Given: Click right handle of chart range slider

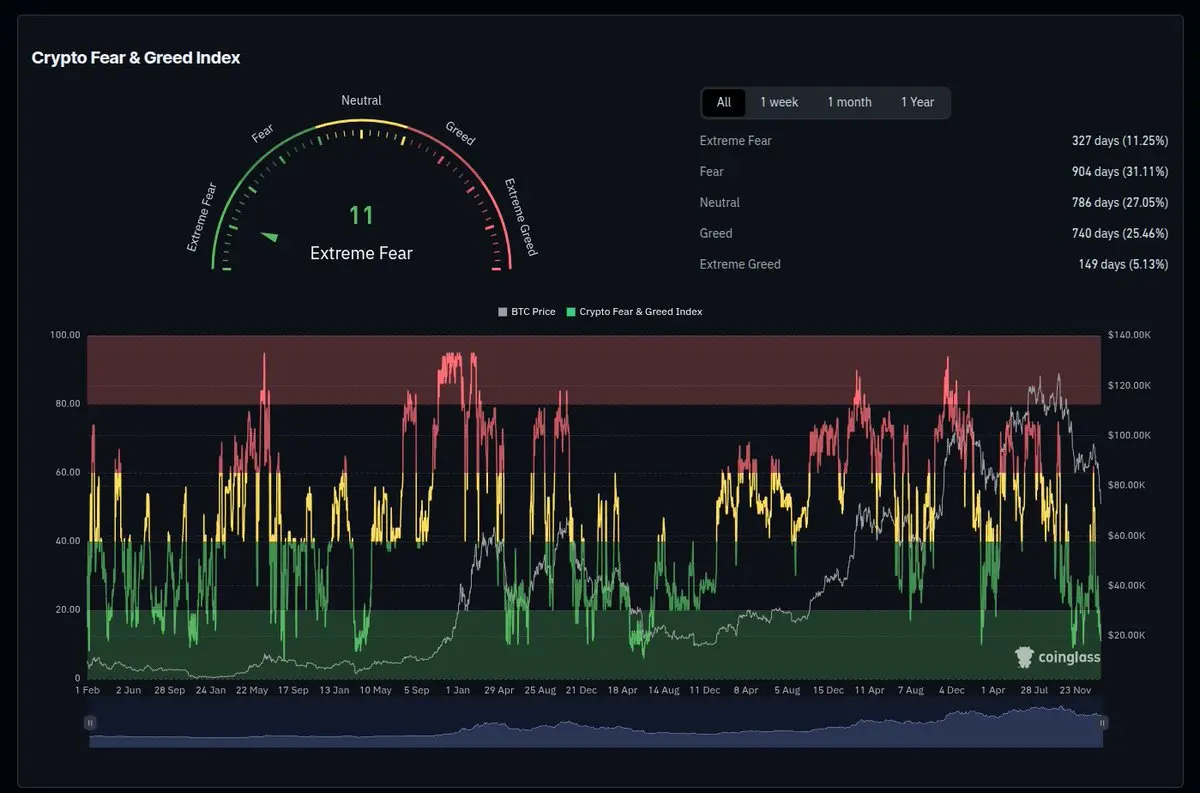Looking at the screenshot, I should click(1101, 722).
